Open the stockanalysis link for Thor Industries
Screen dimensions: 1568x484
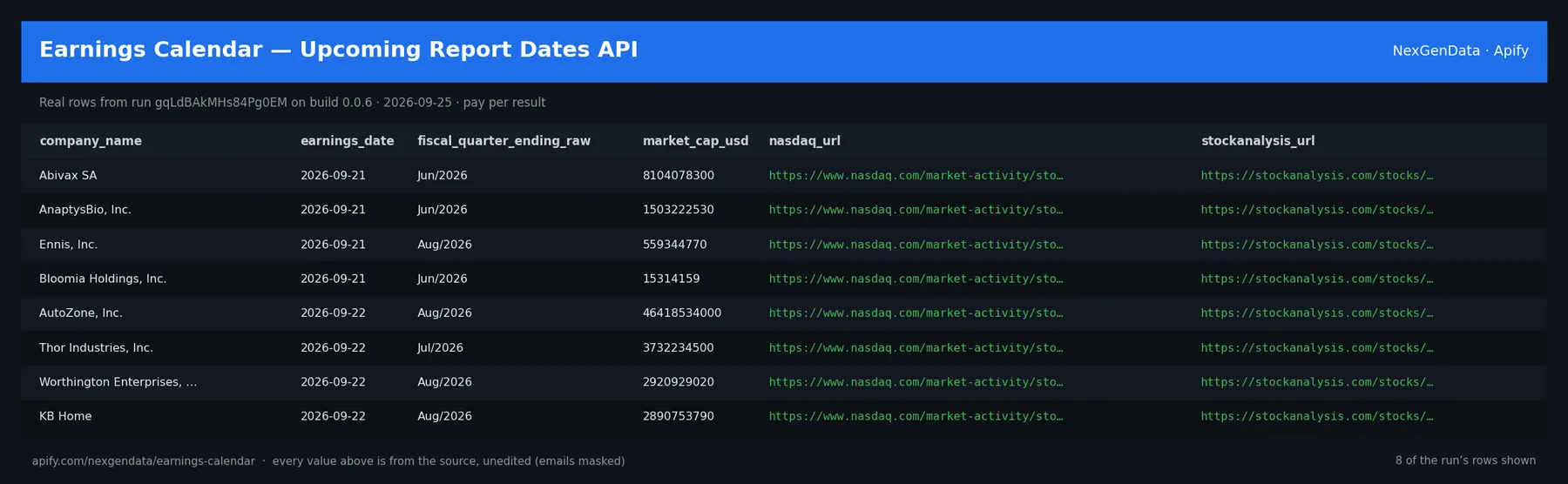pos(1317,348)
